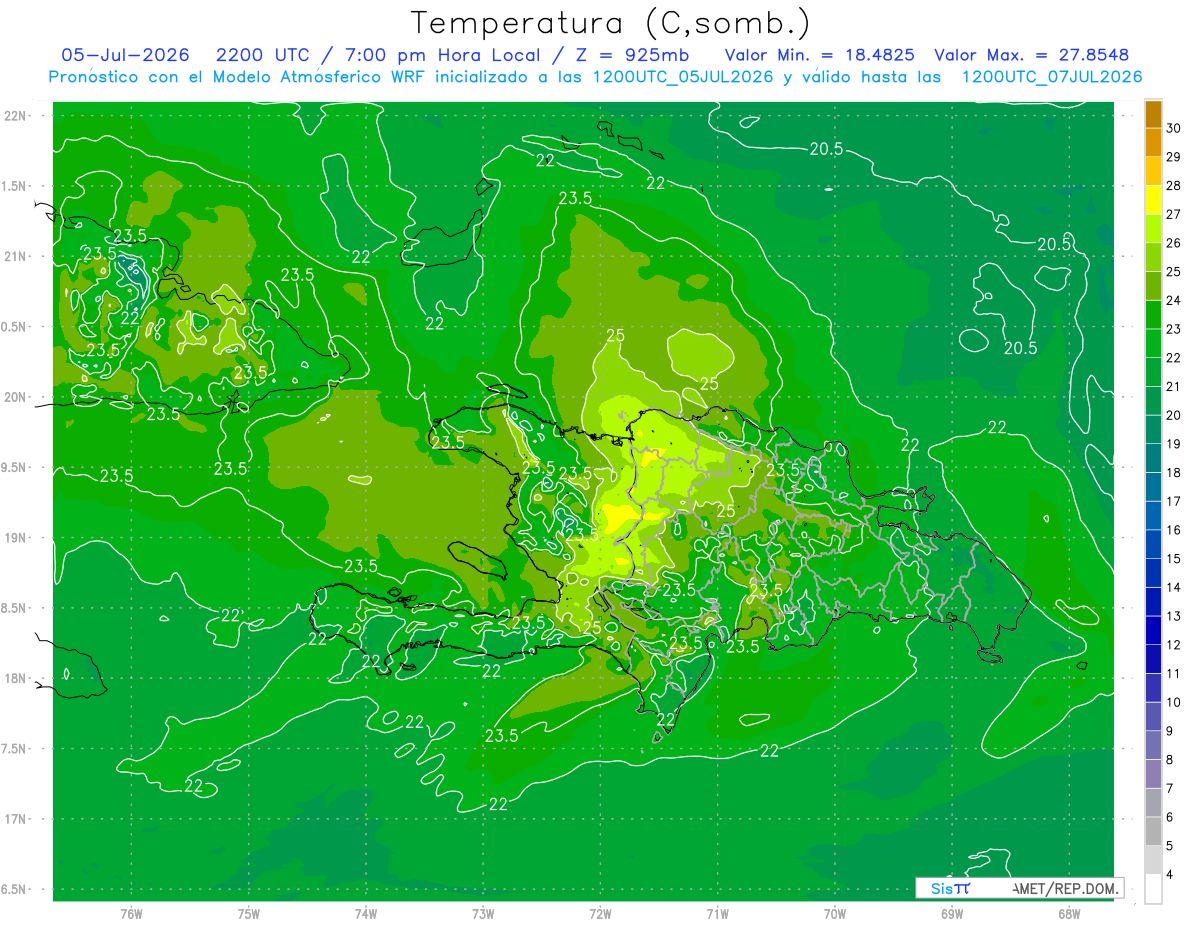Click the "17N" latitude axis label
The height and width of the screenshot is (927, 1200).
(x=16, y=819)
